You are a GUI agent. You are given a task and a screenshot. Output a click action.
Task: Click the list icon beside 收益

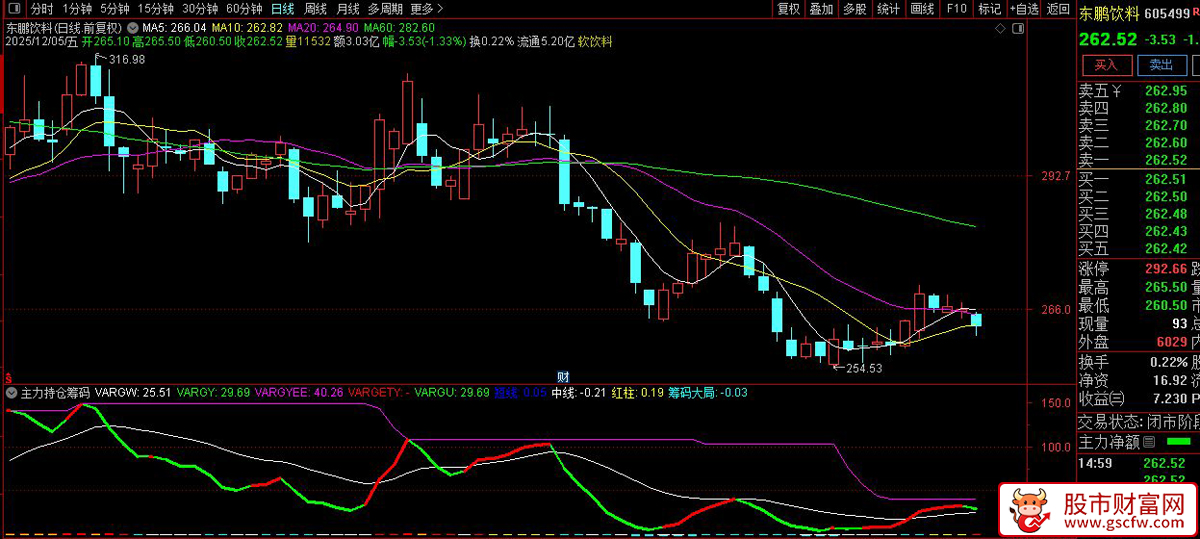[x=1116, y=398]
